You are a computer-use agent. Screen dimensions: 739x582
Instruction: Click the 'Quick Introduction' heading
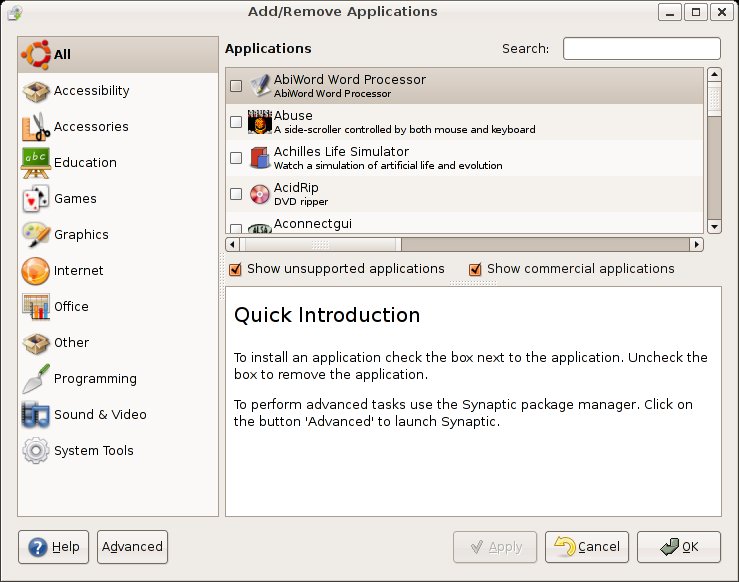[x=327, y=315]
